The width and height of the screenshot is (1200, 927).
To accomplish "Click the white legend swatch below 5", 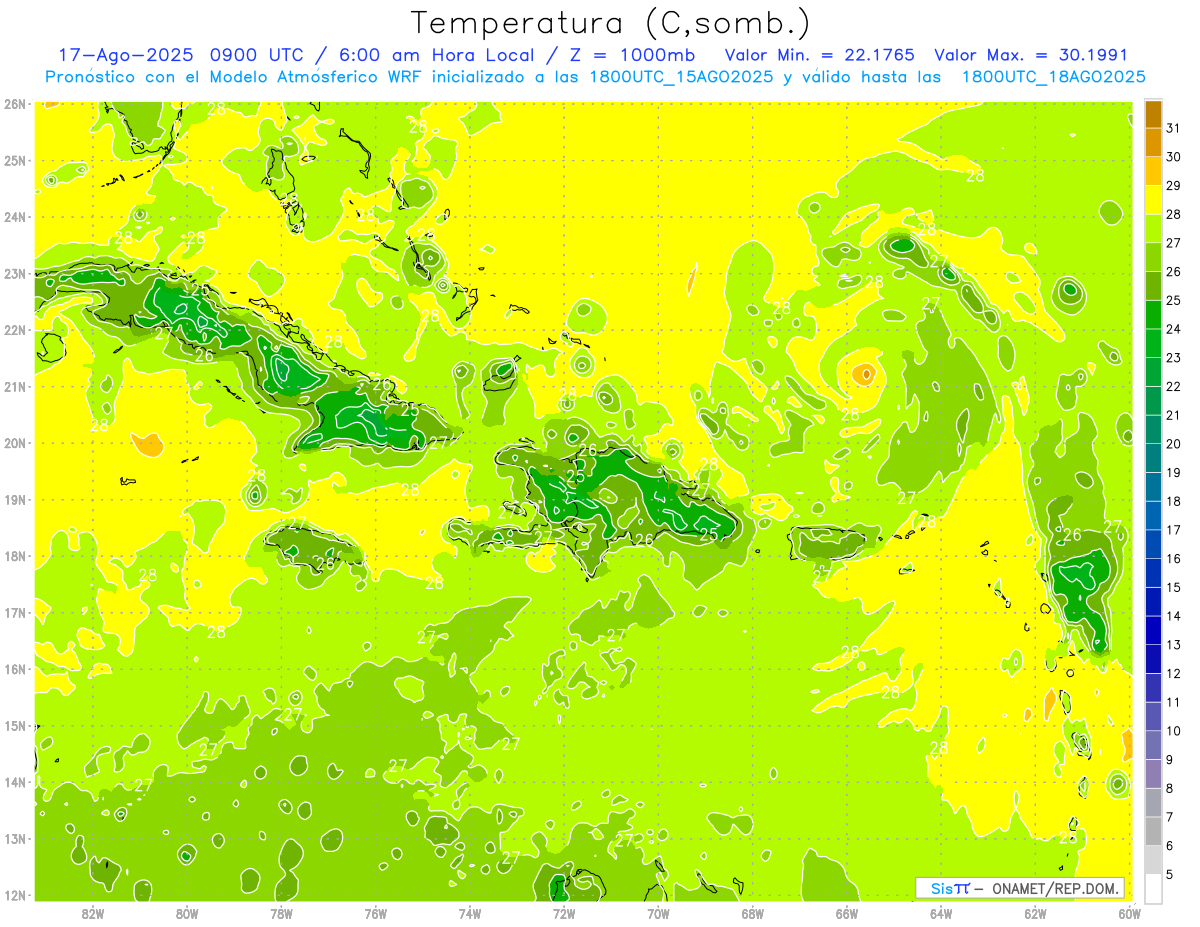I will coord(1153,888).
